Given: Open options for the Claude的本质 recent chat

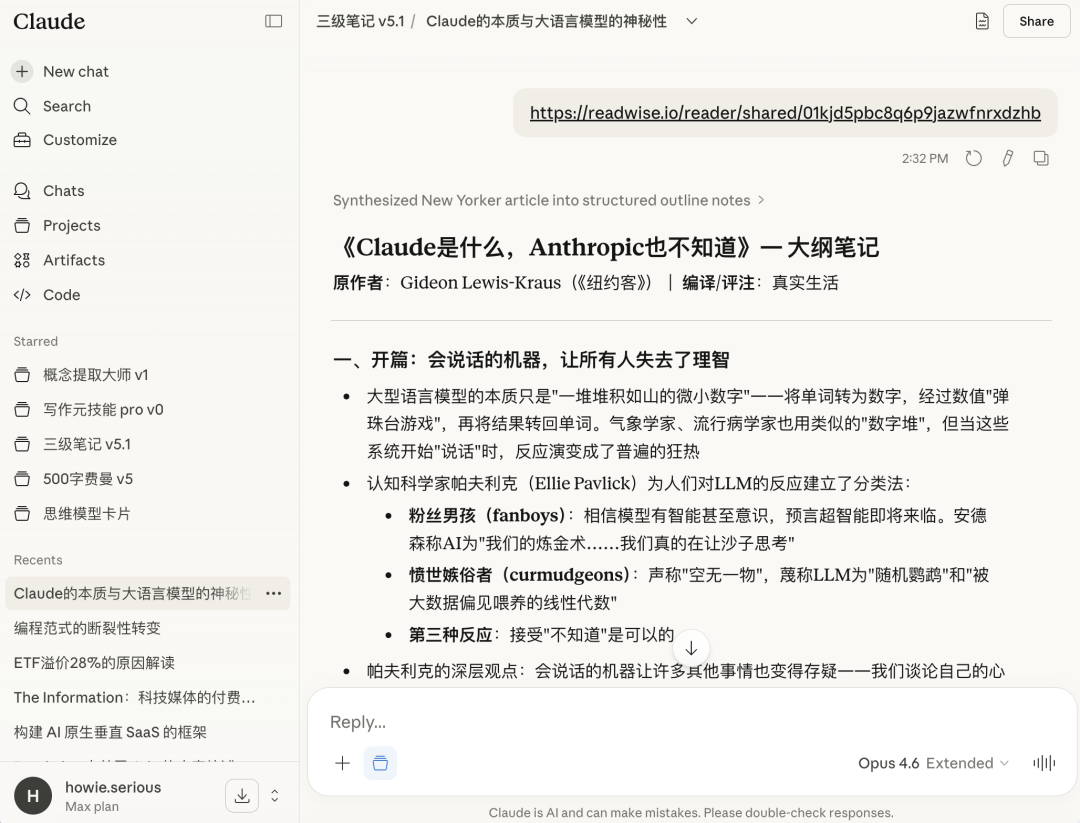Looking at the screenshot, I should [273, 593].
